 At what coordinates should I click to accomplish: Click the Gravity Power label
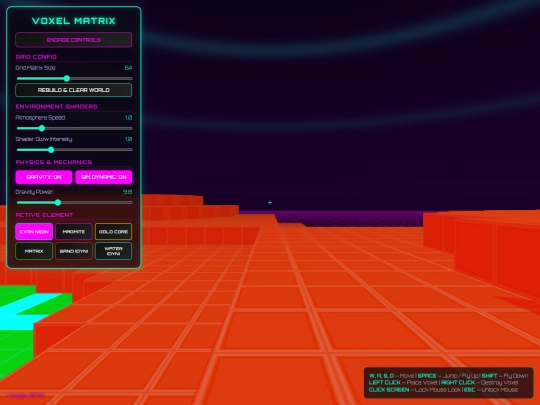click(x=34, y=192)
